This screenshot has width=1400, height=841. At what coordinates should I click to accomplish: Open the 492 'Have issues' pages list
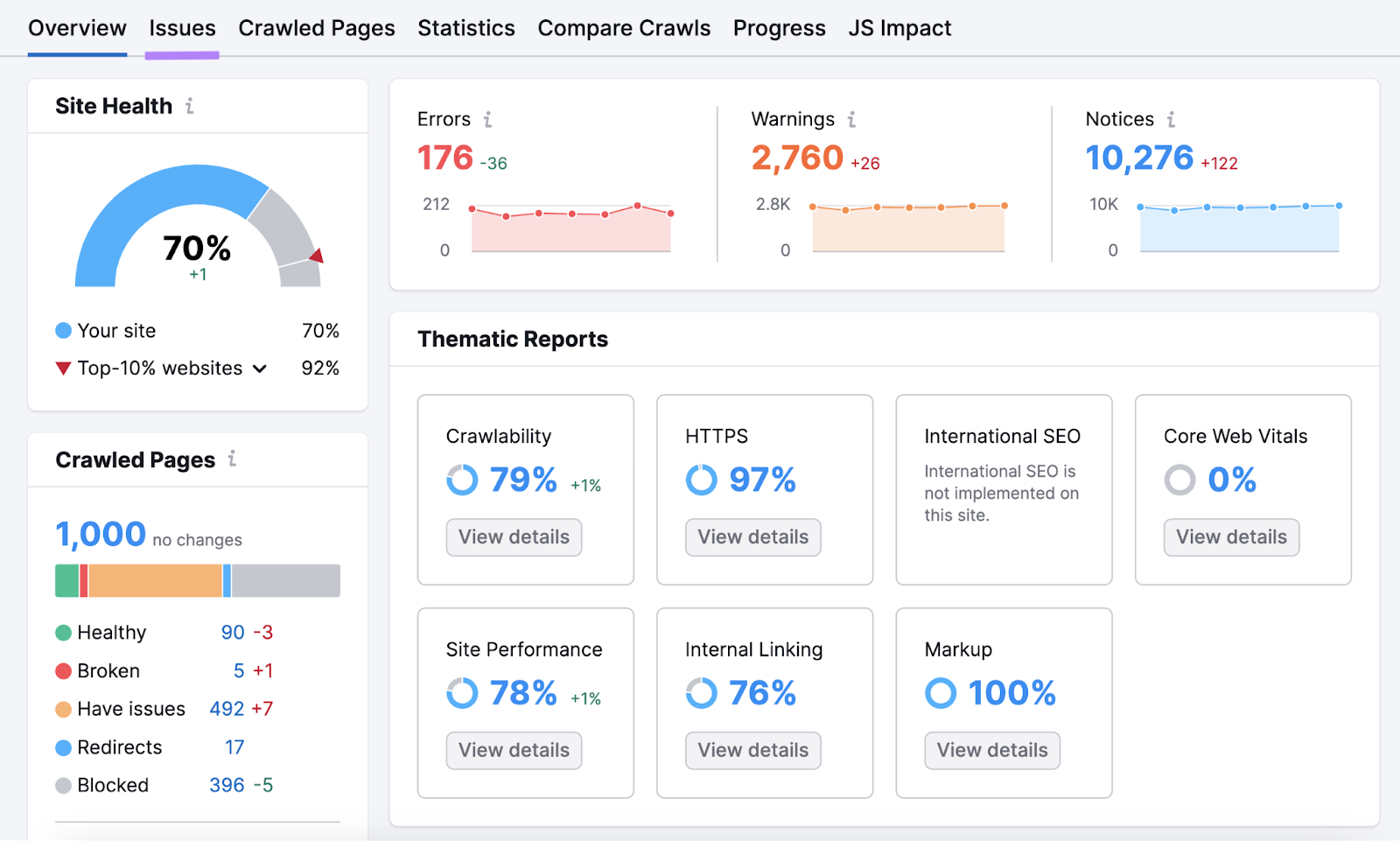pos(227,709)
